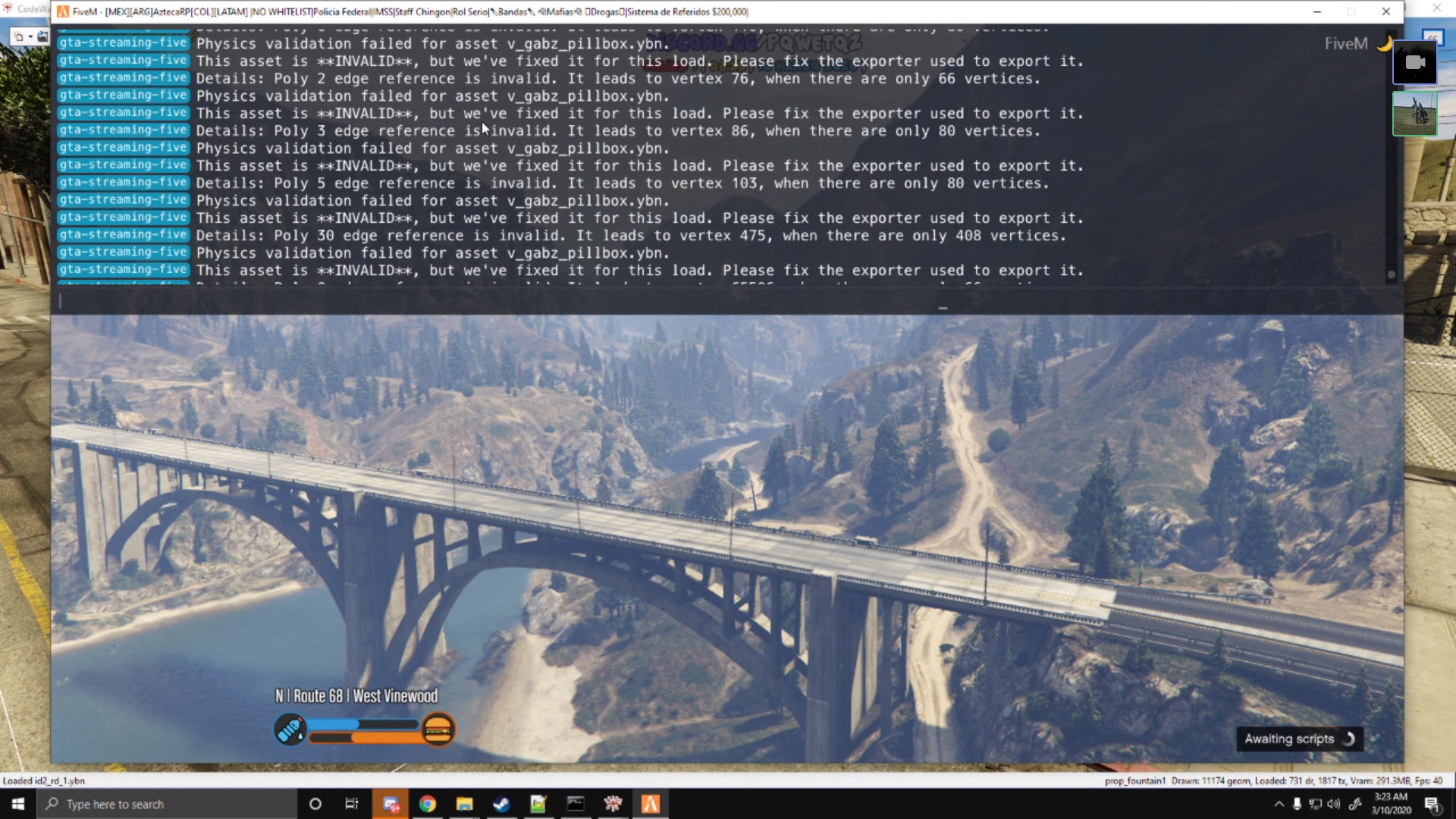
Task: Click the Cortana circle icon
Action: [x=315, y=804]
